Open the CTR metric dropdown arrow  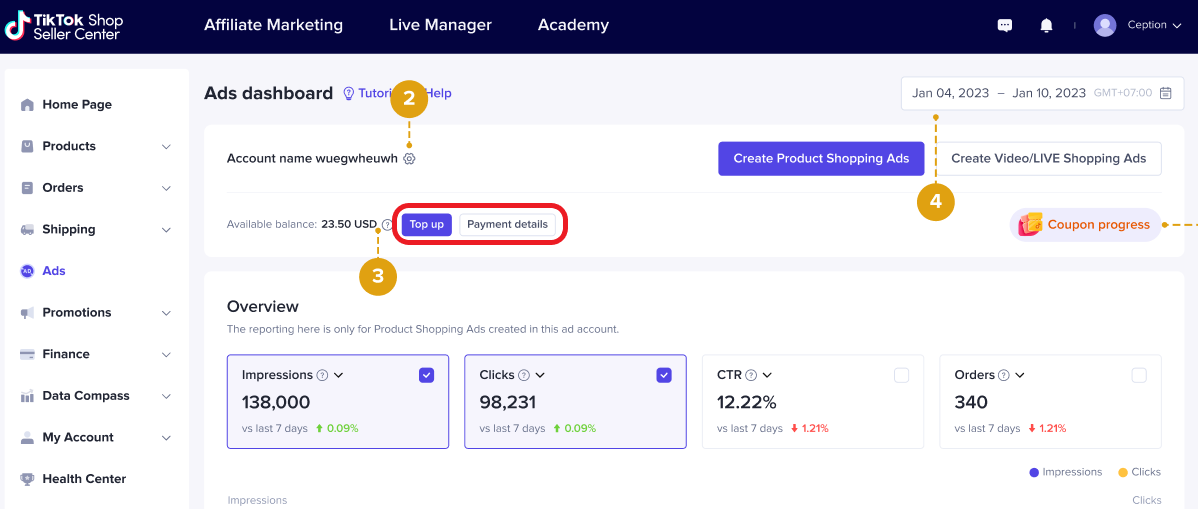click(768, 375)
